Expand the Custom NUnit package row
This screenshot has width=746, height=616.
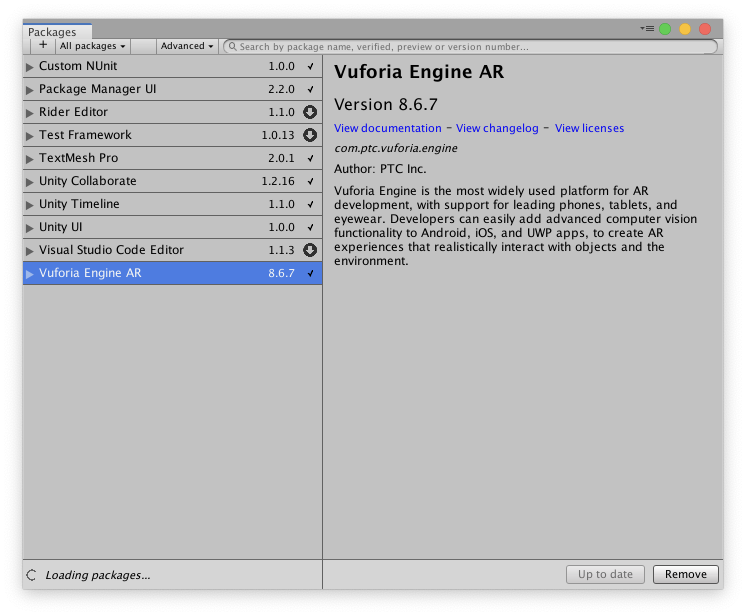click(x=29, y=67)
